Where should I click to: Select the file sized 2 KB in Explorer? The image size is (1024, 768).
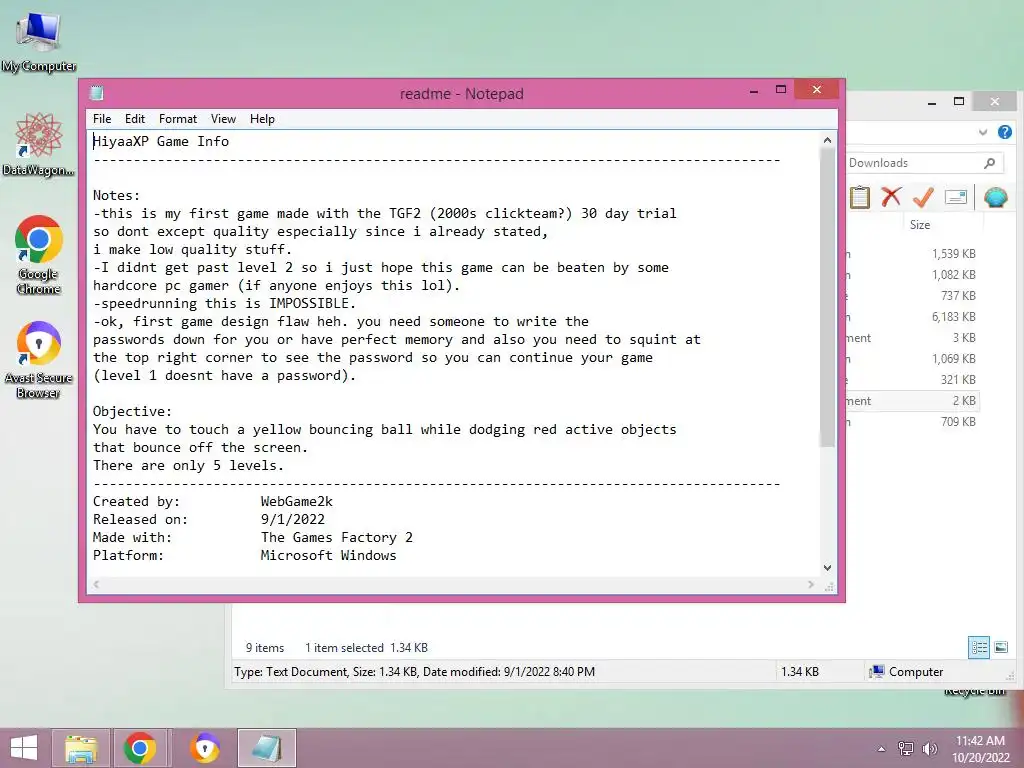912,400
